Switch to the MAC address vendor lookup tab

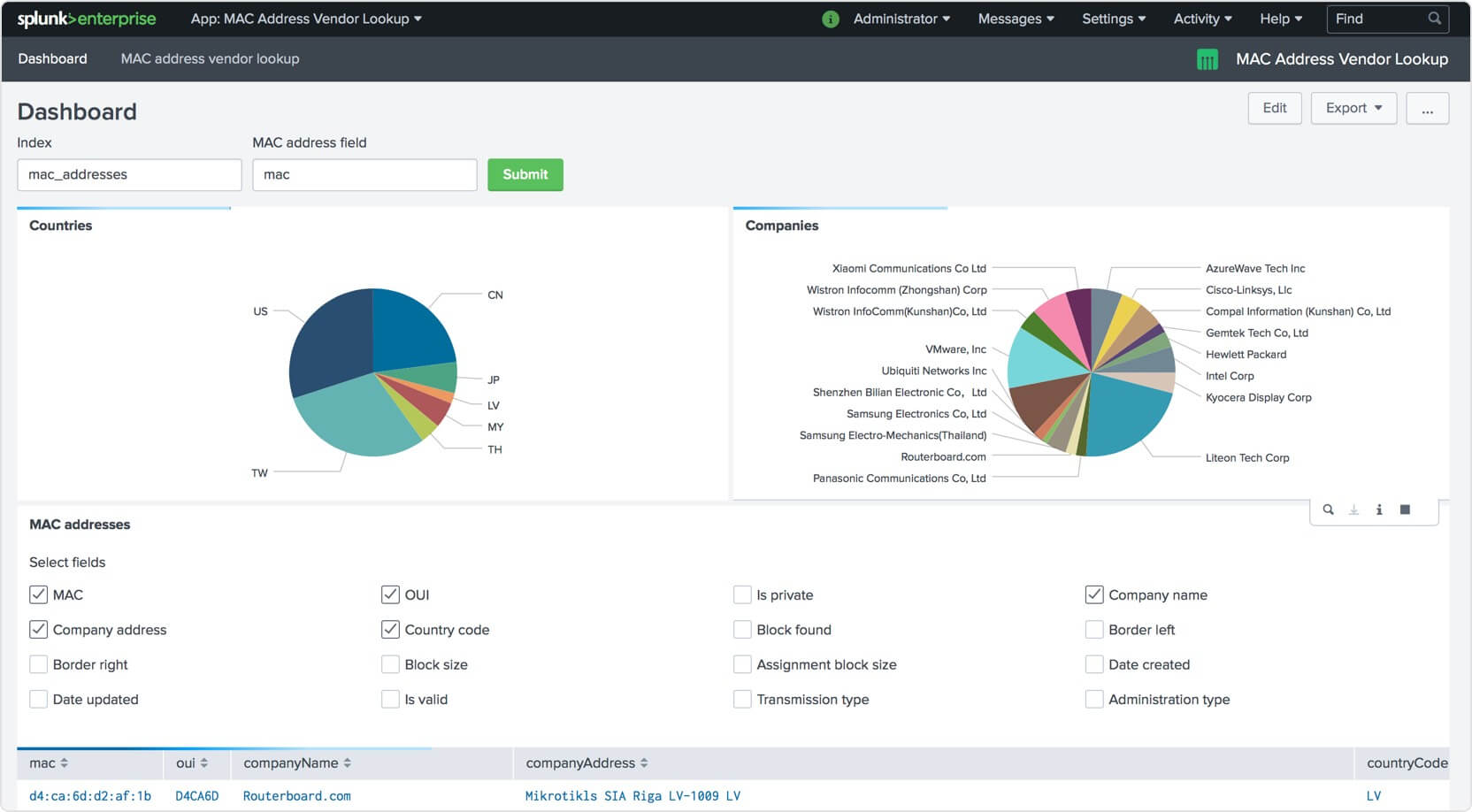tap(210, 58)
